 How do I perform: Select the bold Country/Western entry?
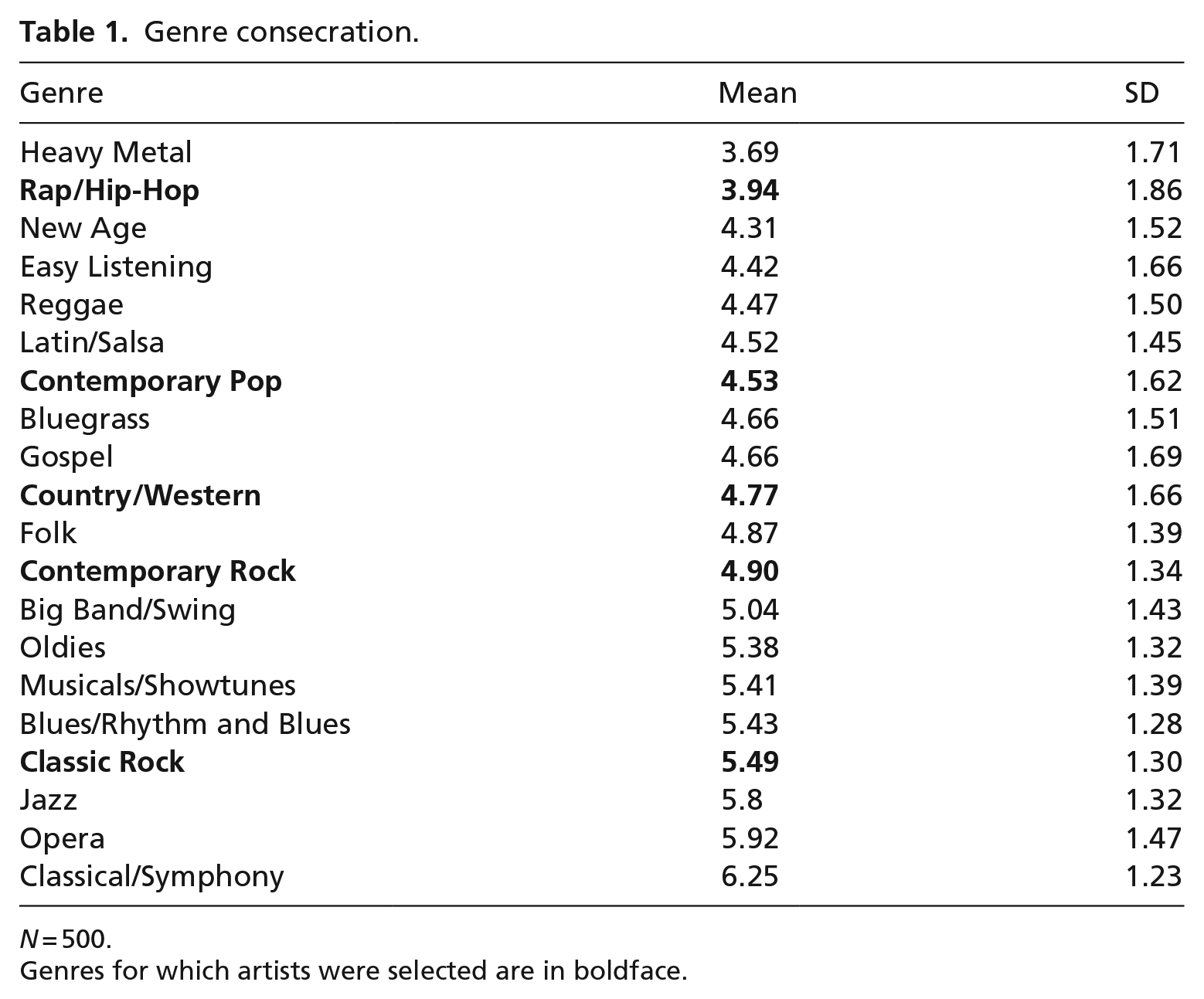(x=140, y=495)
